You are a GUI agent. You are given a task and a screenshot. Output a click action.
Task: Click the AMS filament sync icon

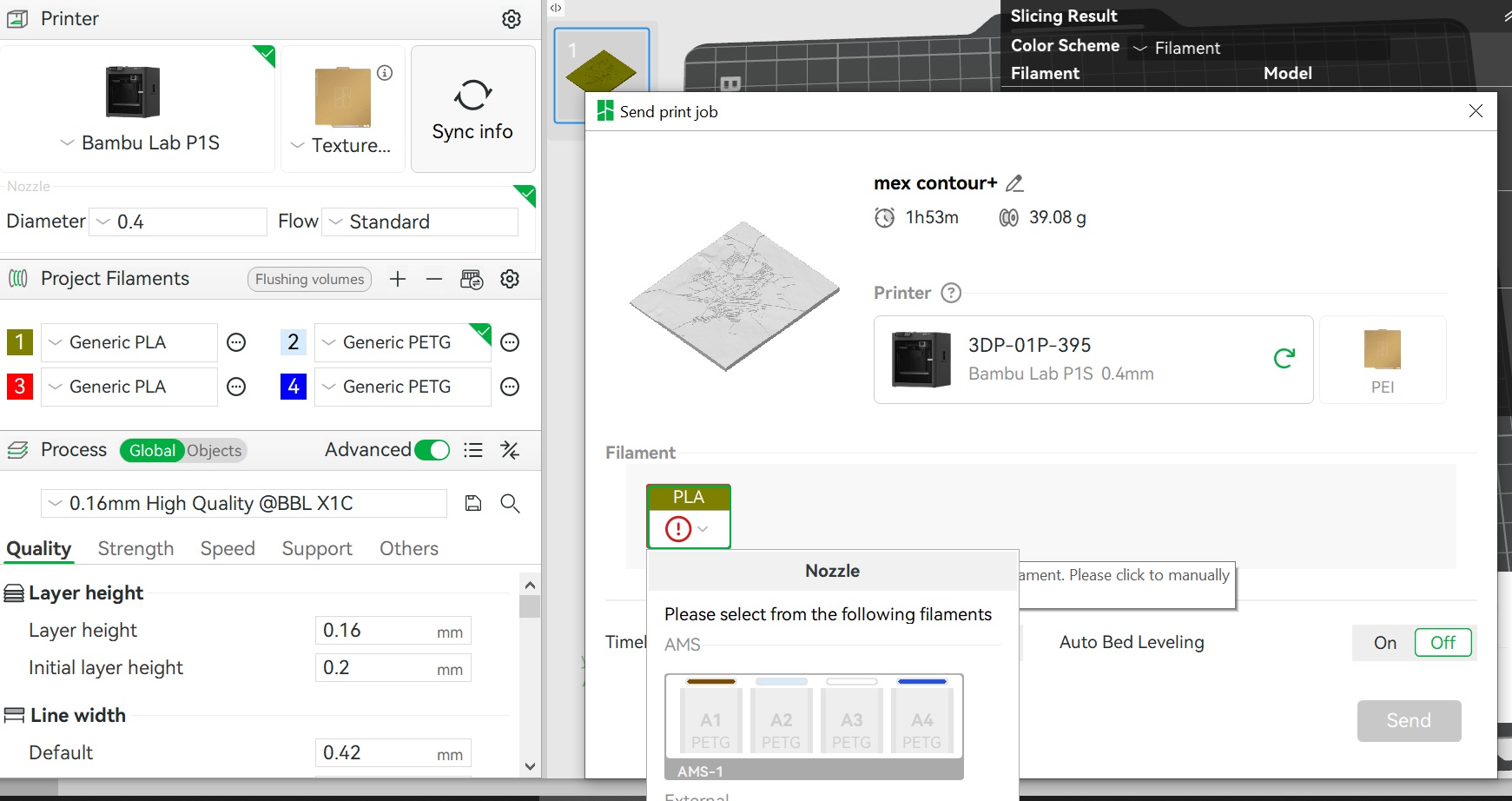(472, 279)
